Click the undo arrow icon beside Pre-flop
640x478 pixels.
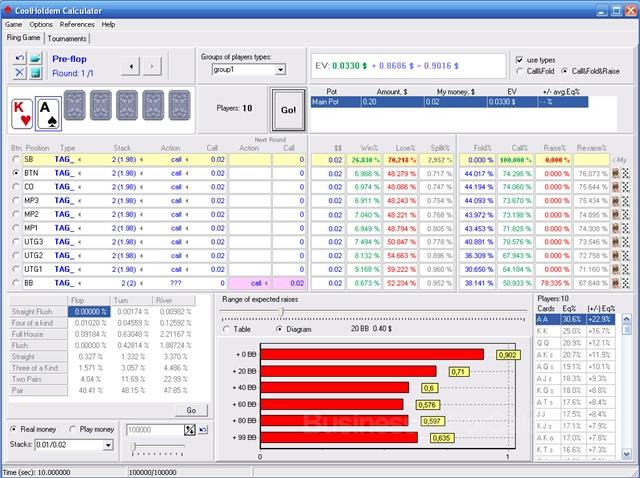point(20,59)
